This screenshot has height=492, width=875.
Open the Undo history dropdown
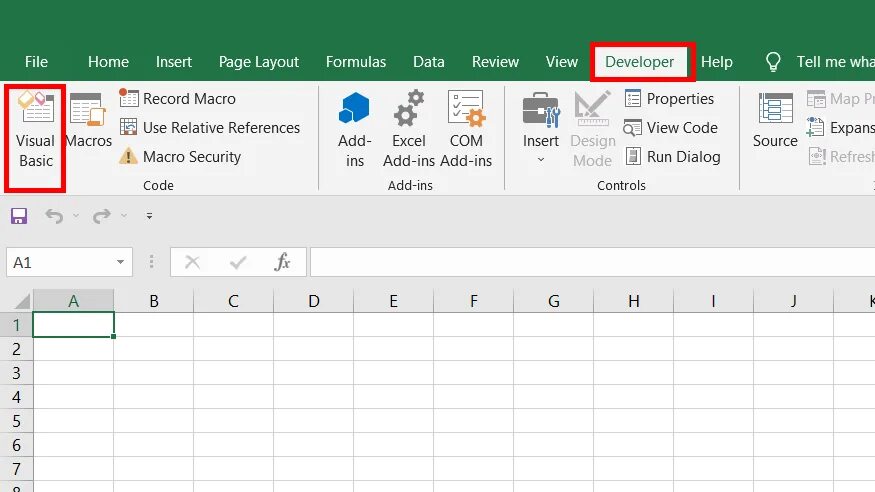(76, 216)
